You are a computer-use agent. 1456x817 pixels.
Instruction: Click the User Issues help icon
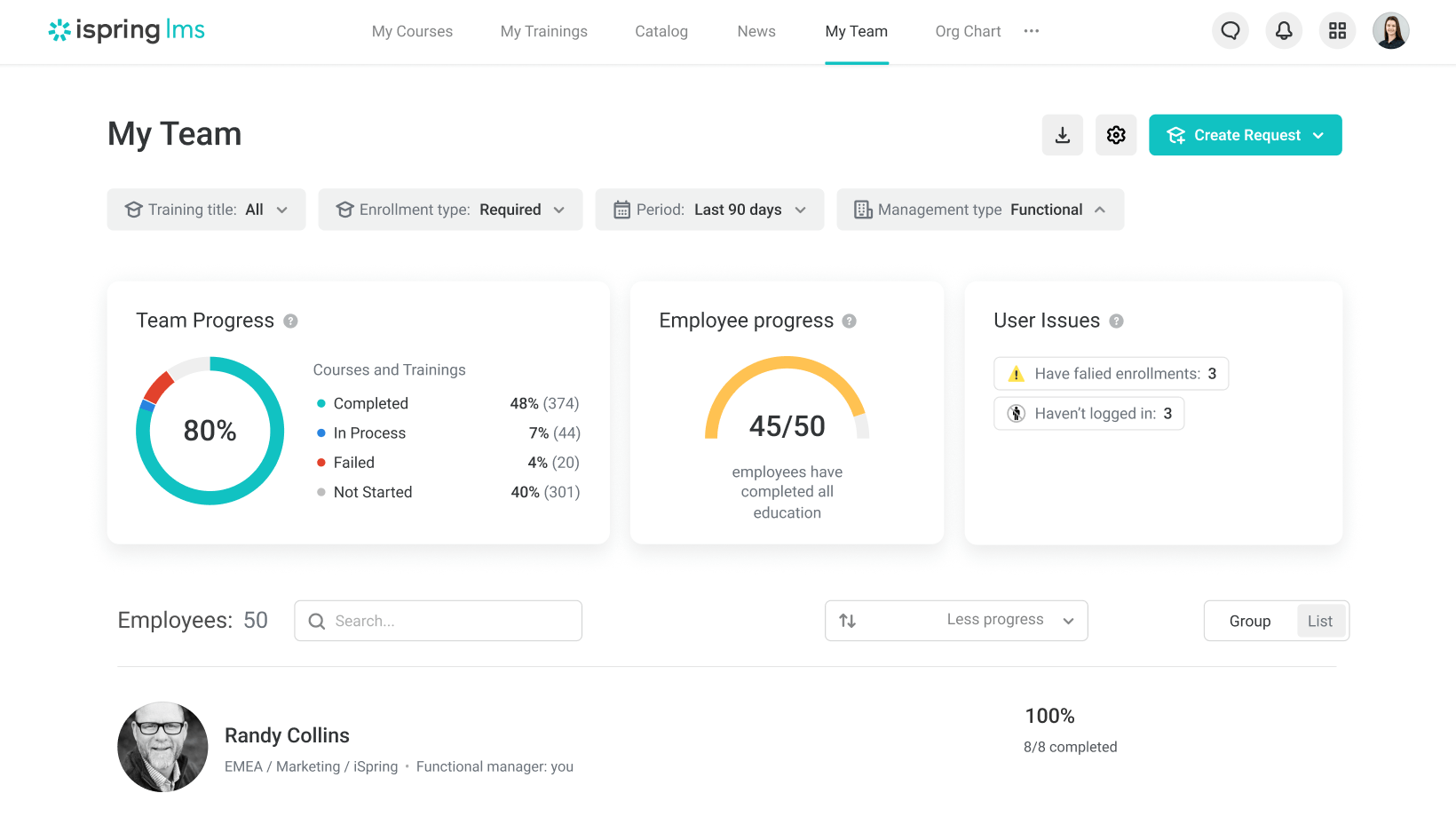click(1117, 321)
